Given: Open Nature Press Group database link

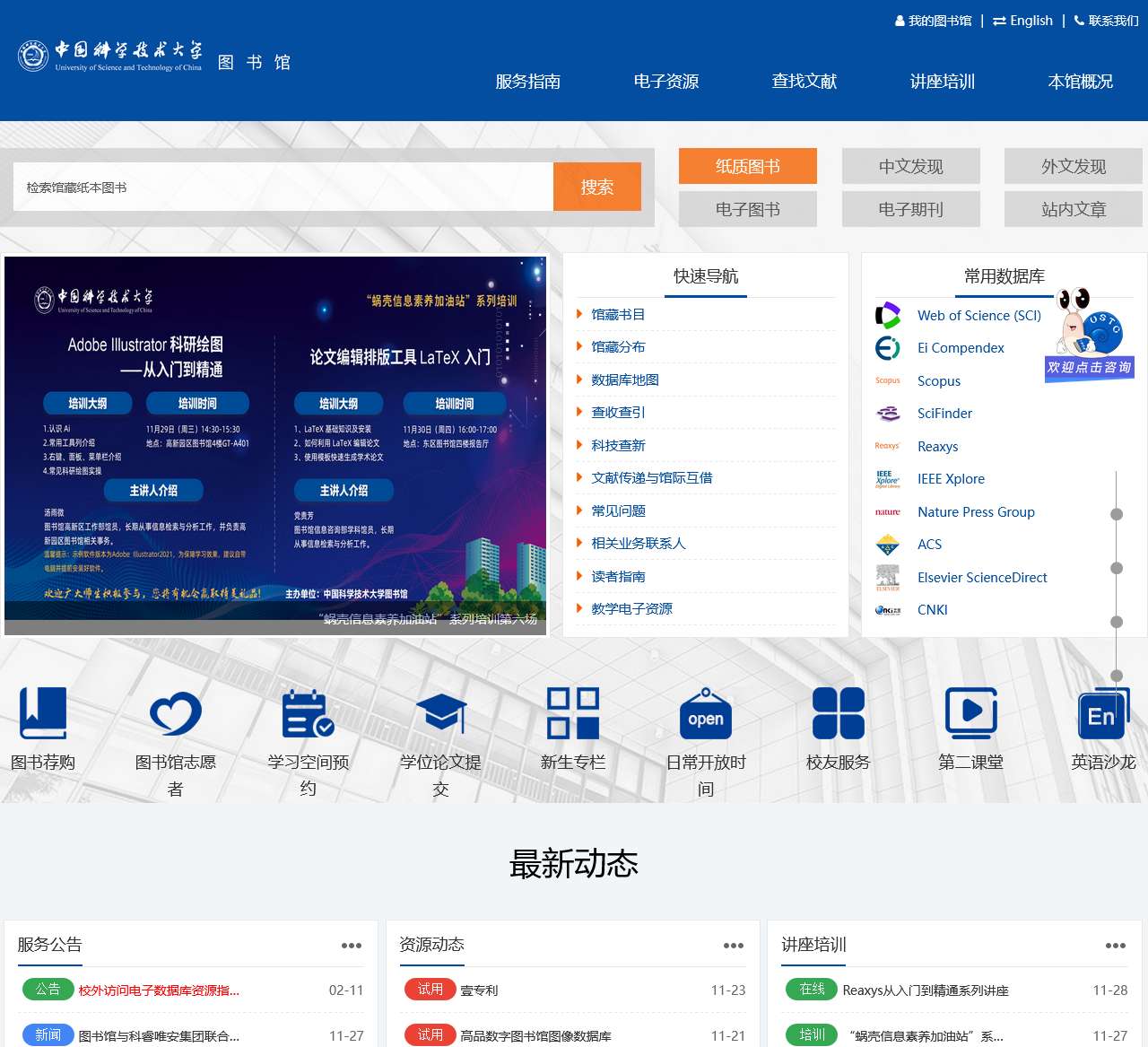Looking at the screenshot, I should (976, 512).
